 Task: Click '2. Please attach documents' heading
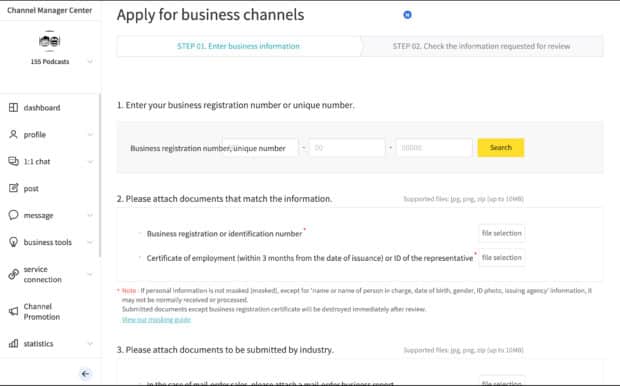(x=224, y=199)
